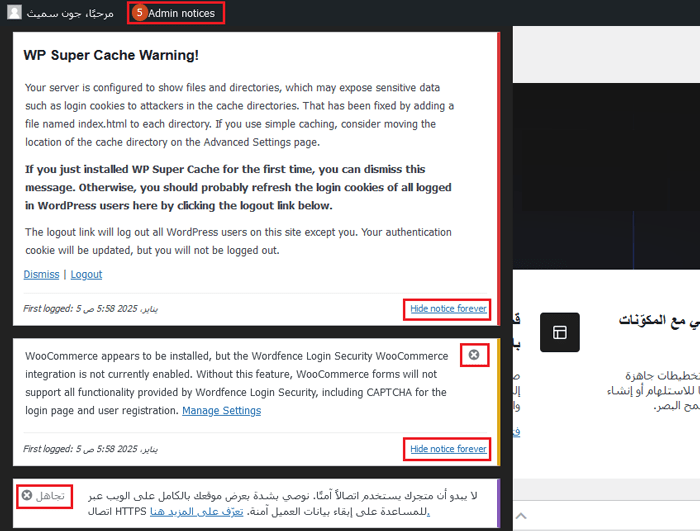This screenshot has width=700, height=531.
Task: Click the dark banner image behind the notices
Action: pyautogui.click(x=605, y=150)
